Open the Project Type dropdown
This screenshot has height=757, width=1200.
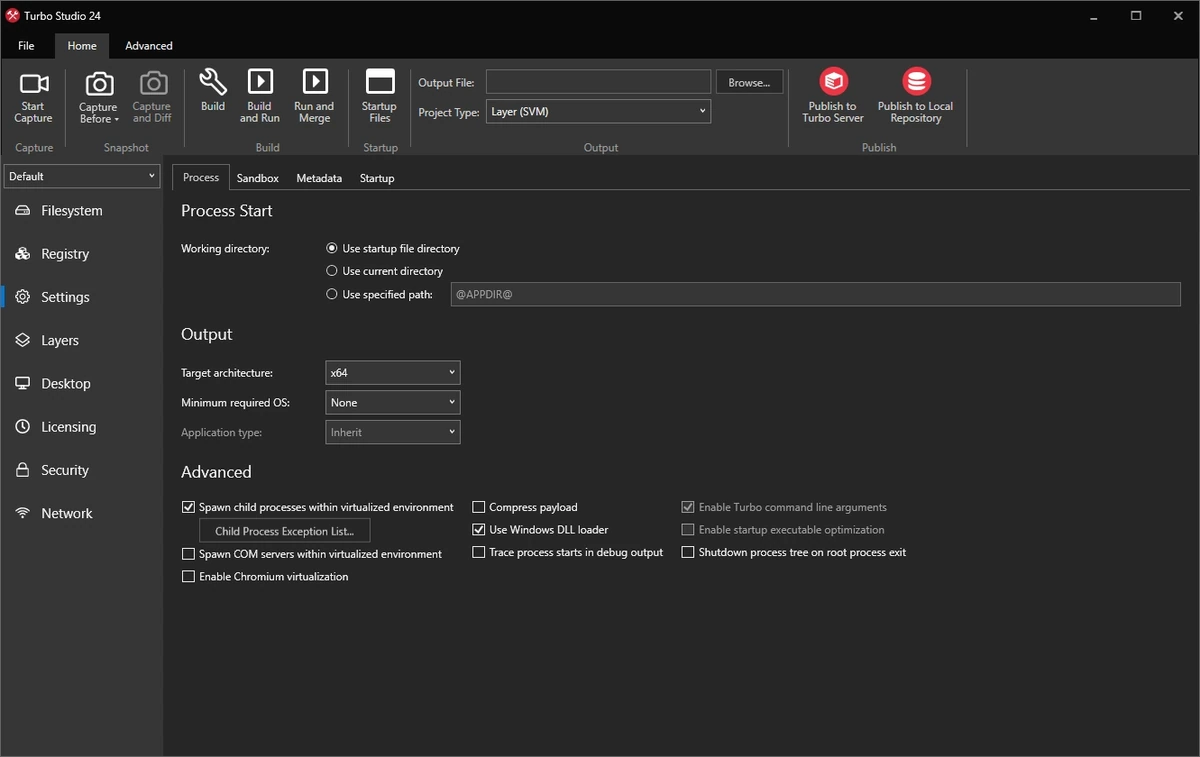click(598, 112)
